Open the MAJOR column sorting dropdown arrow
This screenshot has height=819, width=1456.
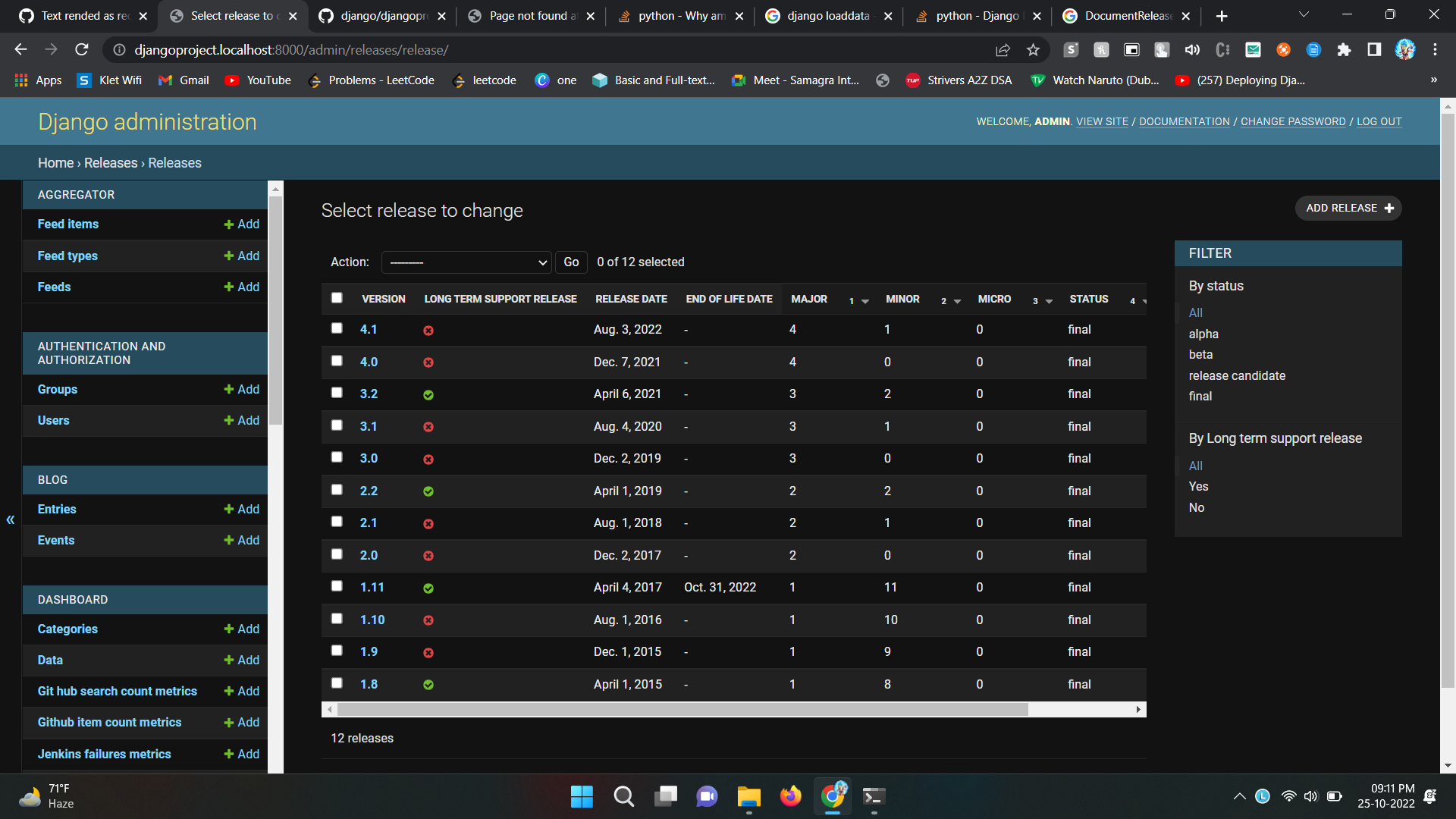[867, 301]
